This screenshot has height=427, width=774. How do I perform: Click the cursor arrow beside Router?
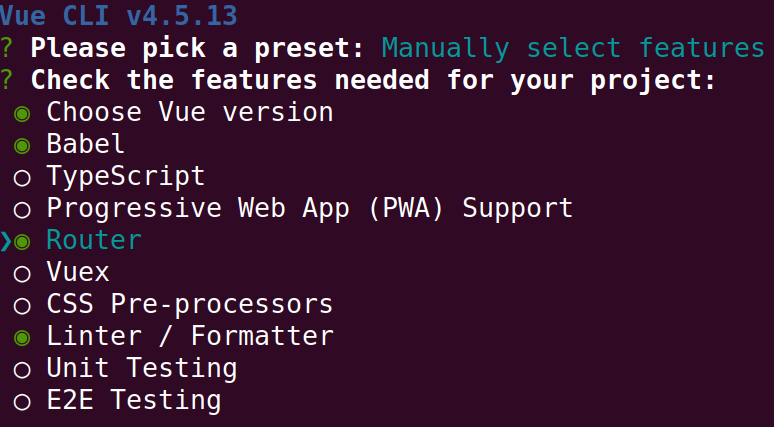(x=6, y=241)
